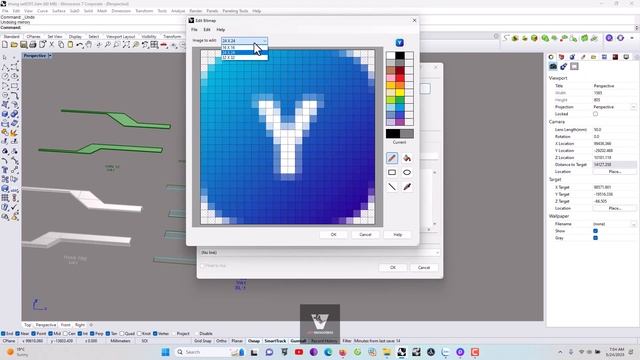Viewport: 640px width, 360px height.
Task: Toggle the Near osnap checkbox
Action: (x=18, y=333)
